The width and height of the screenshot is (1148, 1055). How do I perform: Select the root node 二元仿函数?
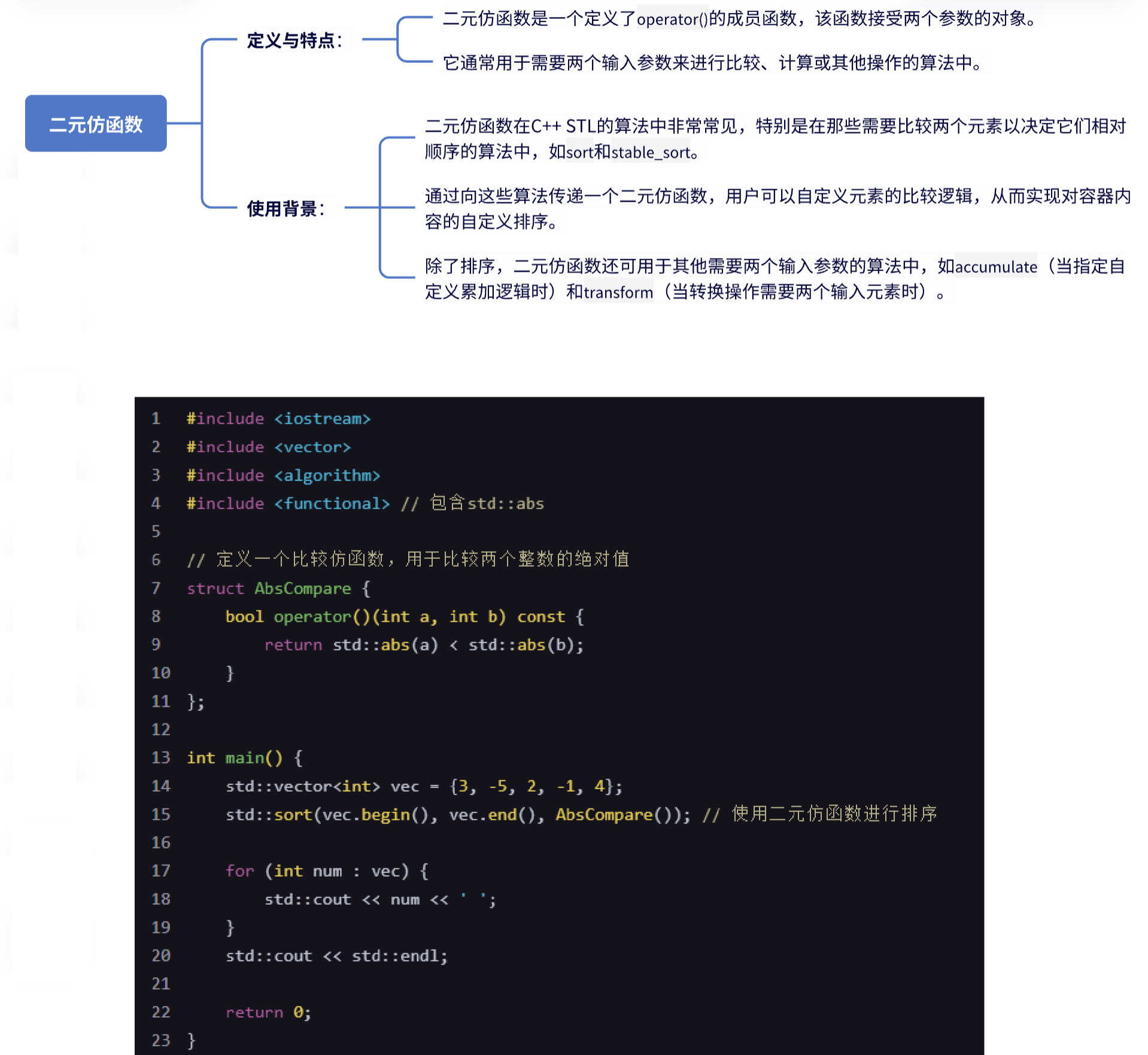coord(96,123)
